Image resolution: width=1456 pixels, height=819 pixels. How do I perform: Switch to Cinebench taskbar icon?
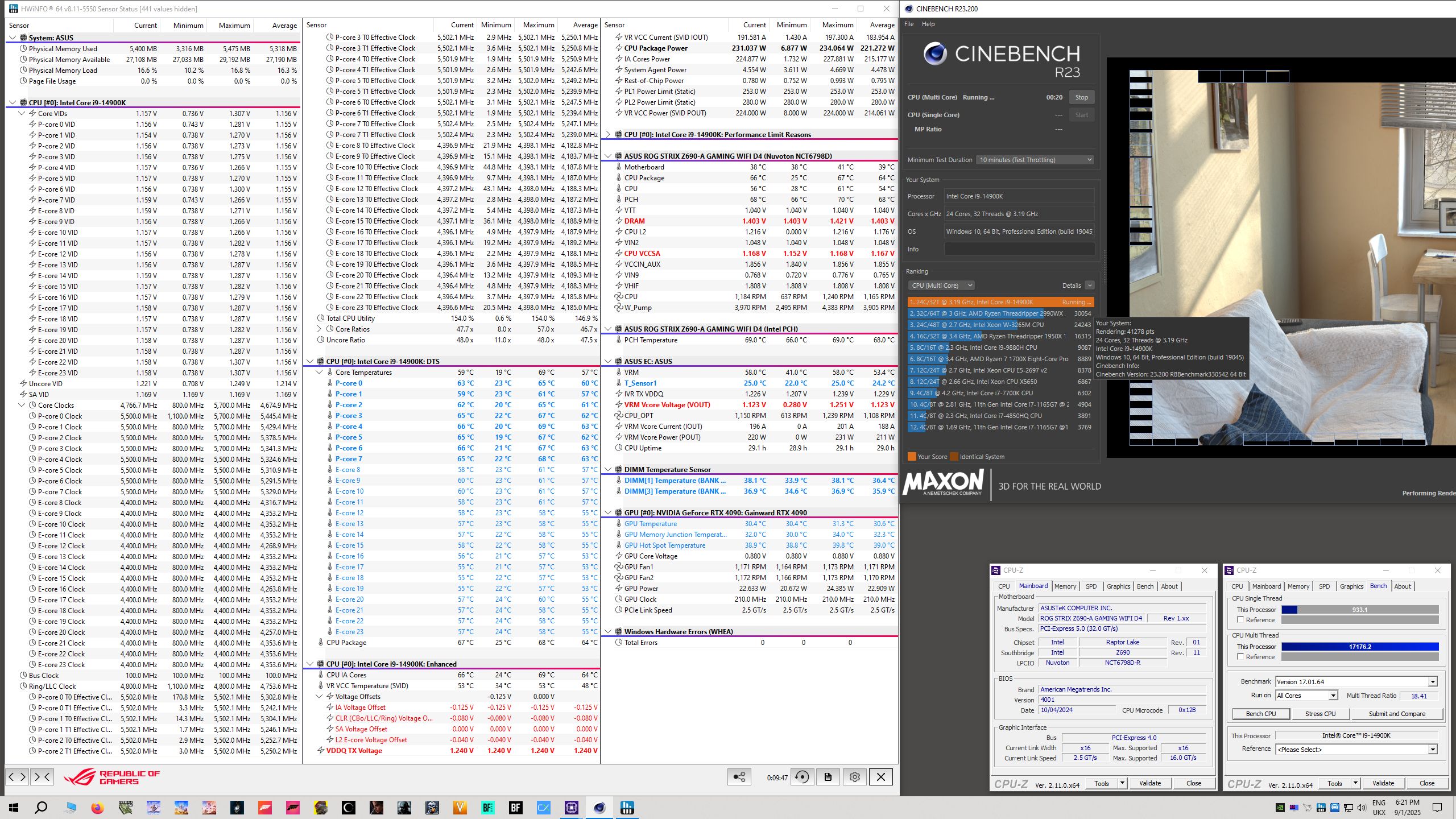click(599, 807)
